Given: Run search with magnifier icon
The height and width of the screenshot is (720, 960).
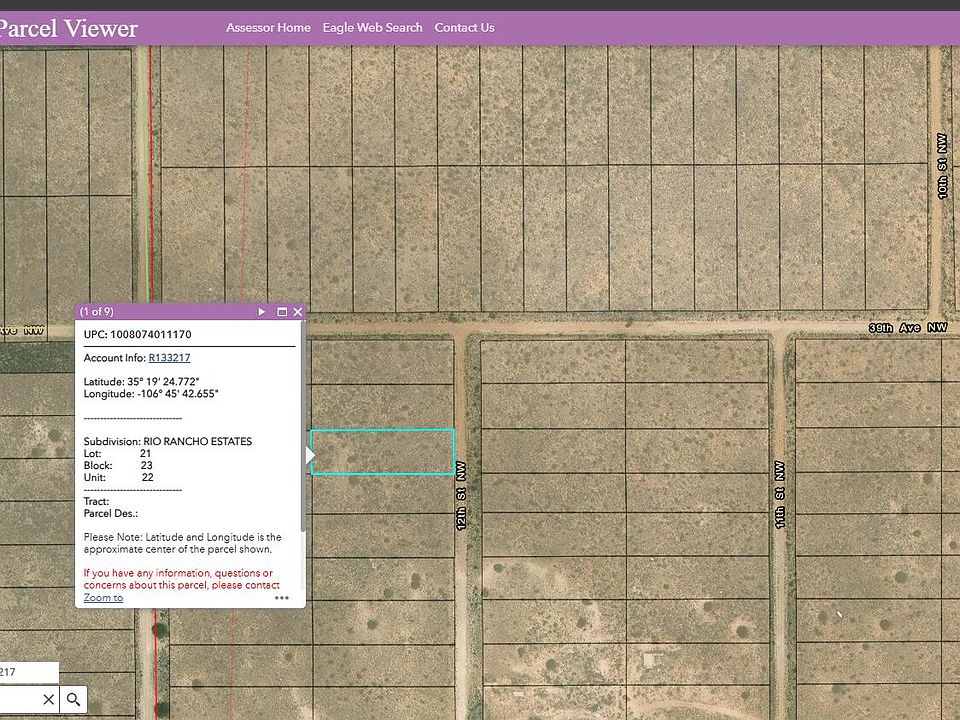Looking at the screenshot, I should [73, 699].
